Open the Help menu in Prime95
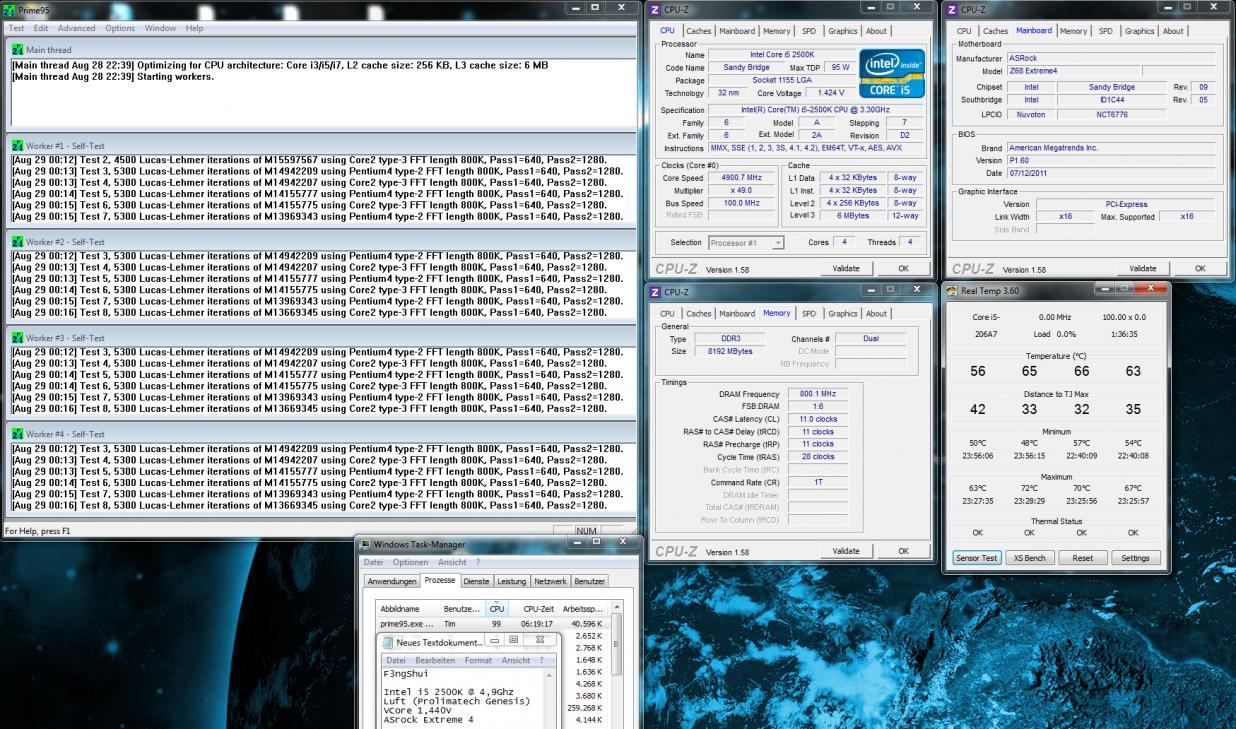The height and width of the screenshot is (729, 1236). point(194,28)
